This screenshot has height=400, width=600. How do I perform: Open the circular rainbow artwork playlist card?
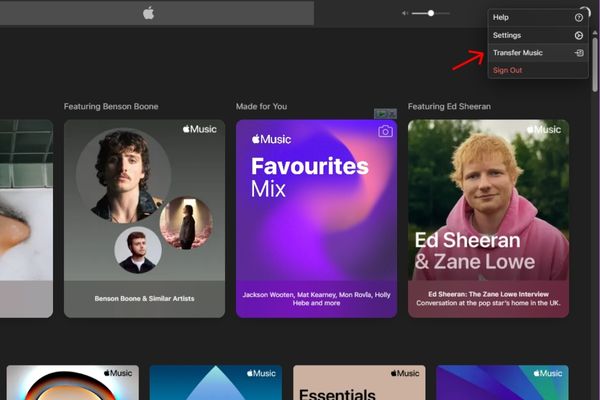pyautogui.click(x=73, y=382)
